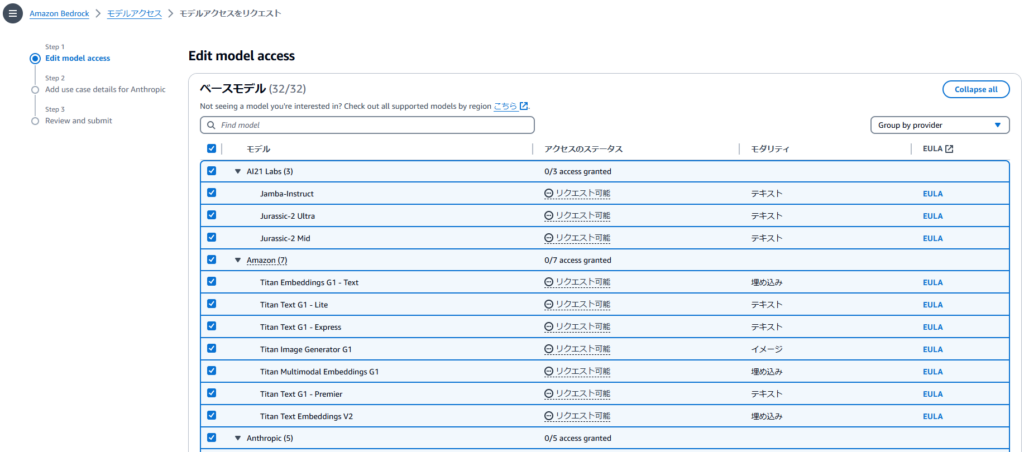Toggle the select-all checkbox in table header

pyautogui.click(x=211, y=149)
